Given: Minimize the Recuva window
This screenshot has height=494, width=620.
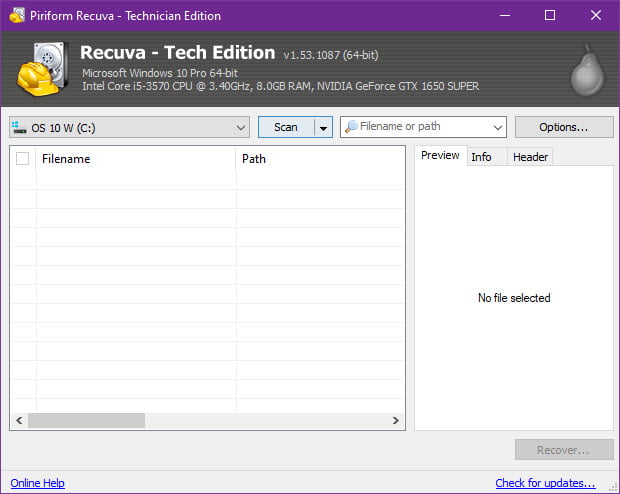Looking at the screenshot, I should [x=505, y=15].
